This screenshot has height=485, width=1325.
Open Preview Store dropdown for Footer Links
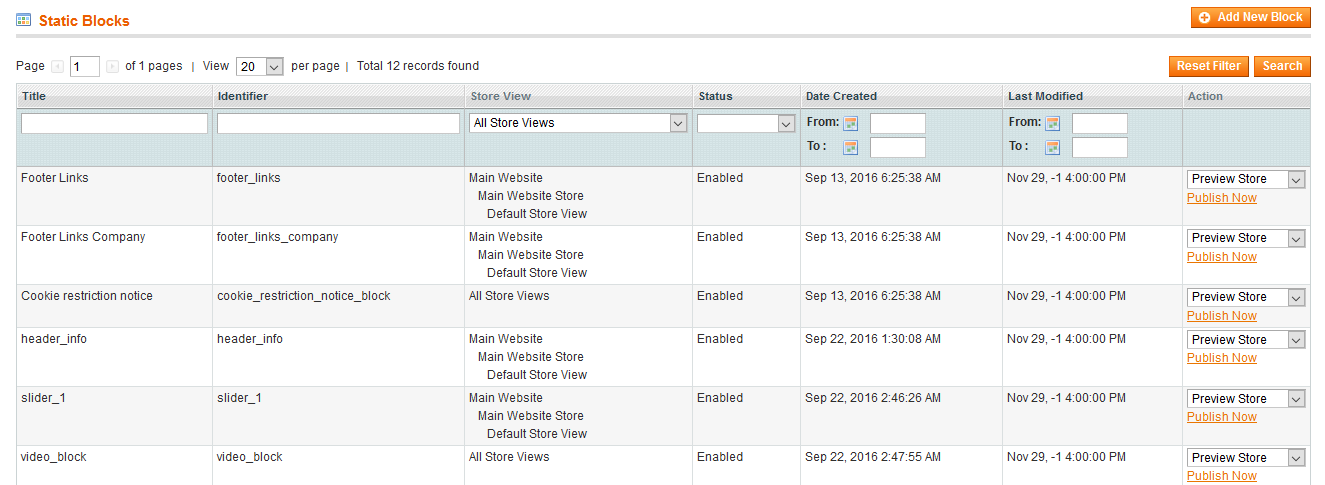1246,179
